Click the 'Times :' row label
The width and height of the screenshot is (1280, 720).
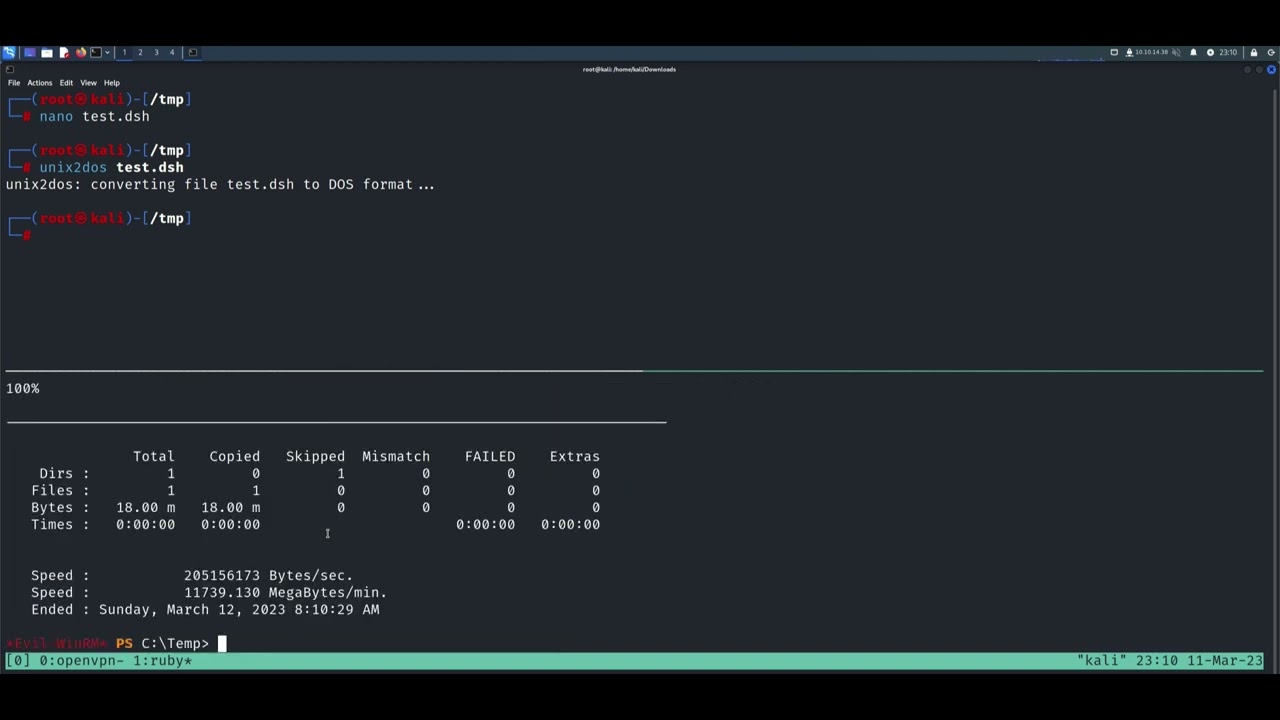tap(60, 524)
